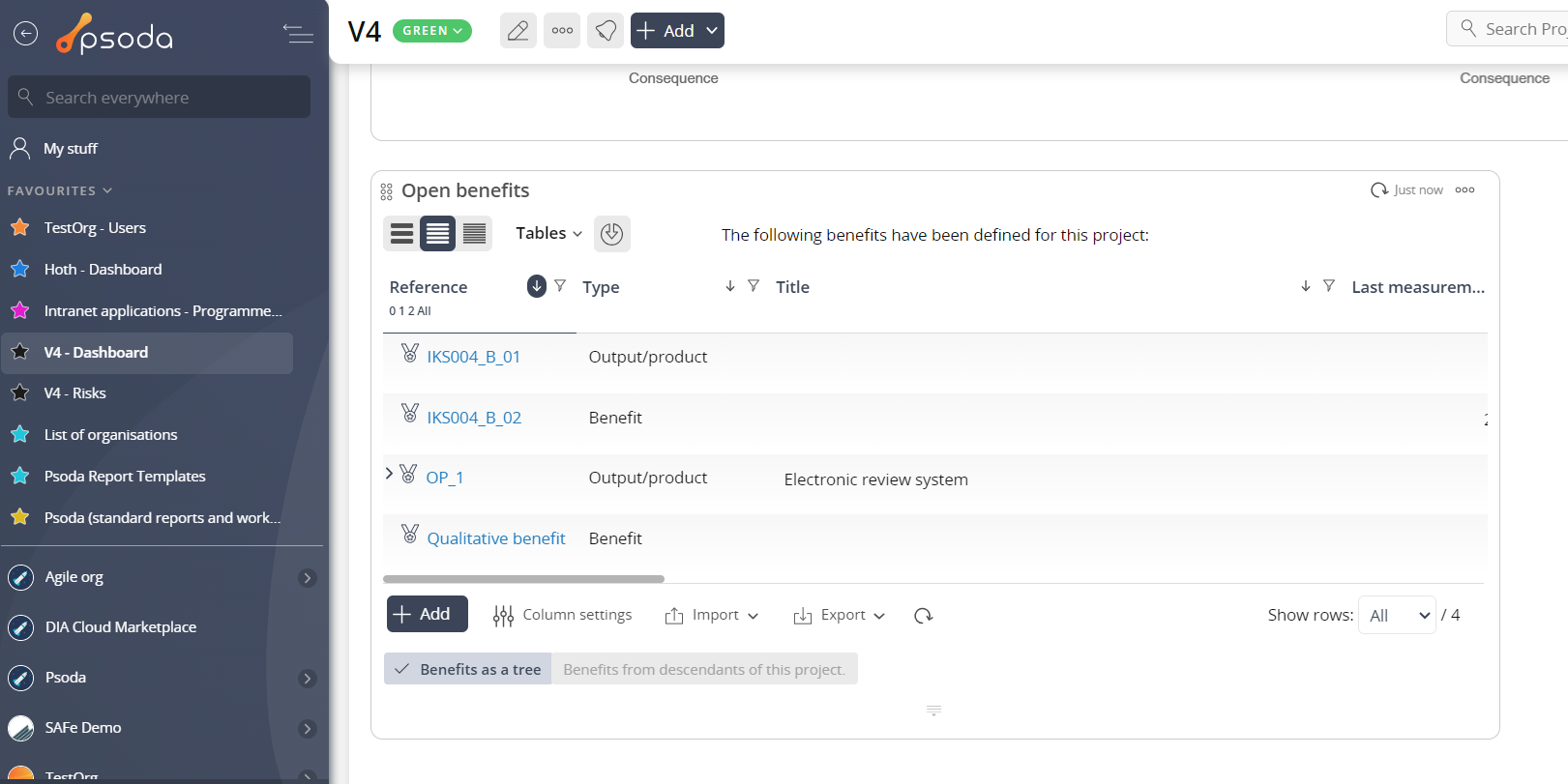Click the refresh table icon beside Export

tap(924, 616)
